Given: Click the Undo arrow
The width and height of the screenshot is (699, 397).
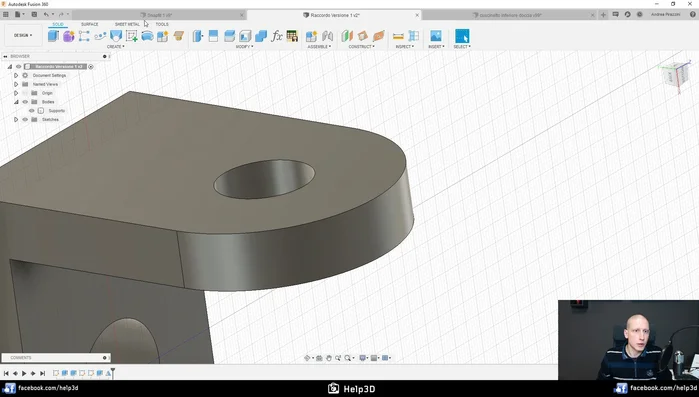Looking at the screenshot, I should point(46,15).
